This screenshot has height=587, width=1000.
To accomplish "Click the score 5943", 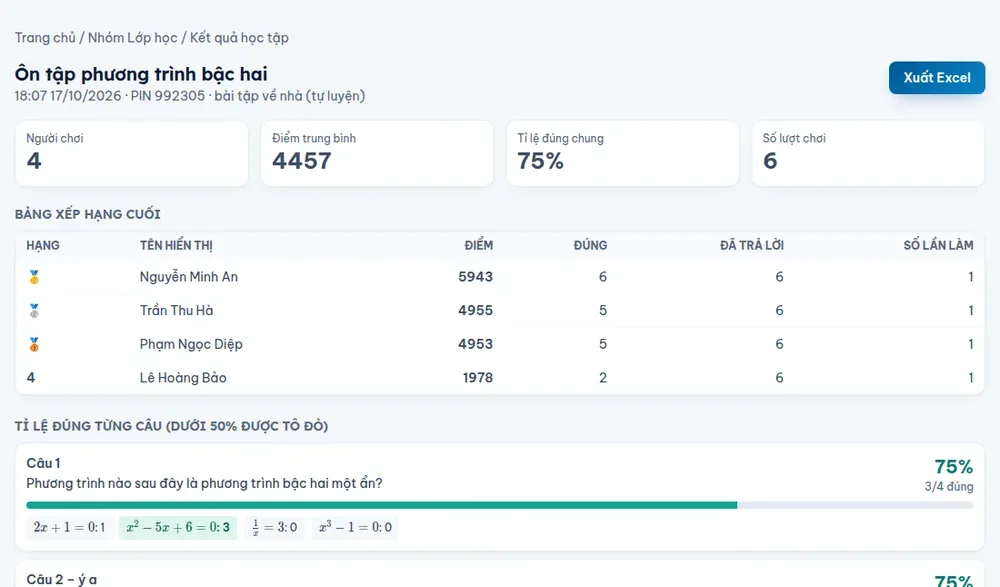I will (475, 277).
